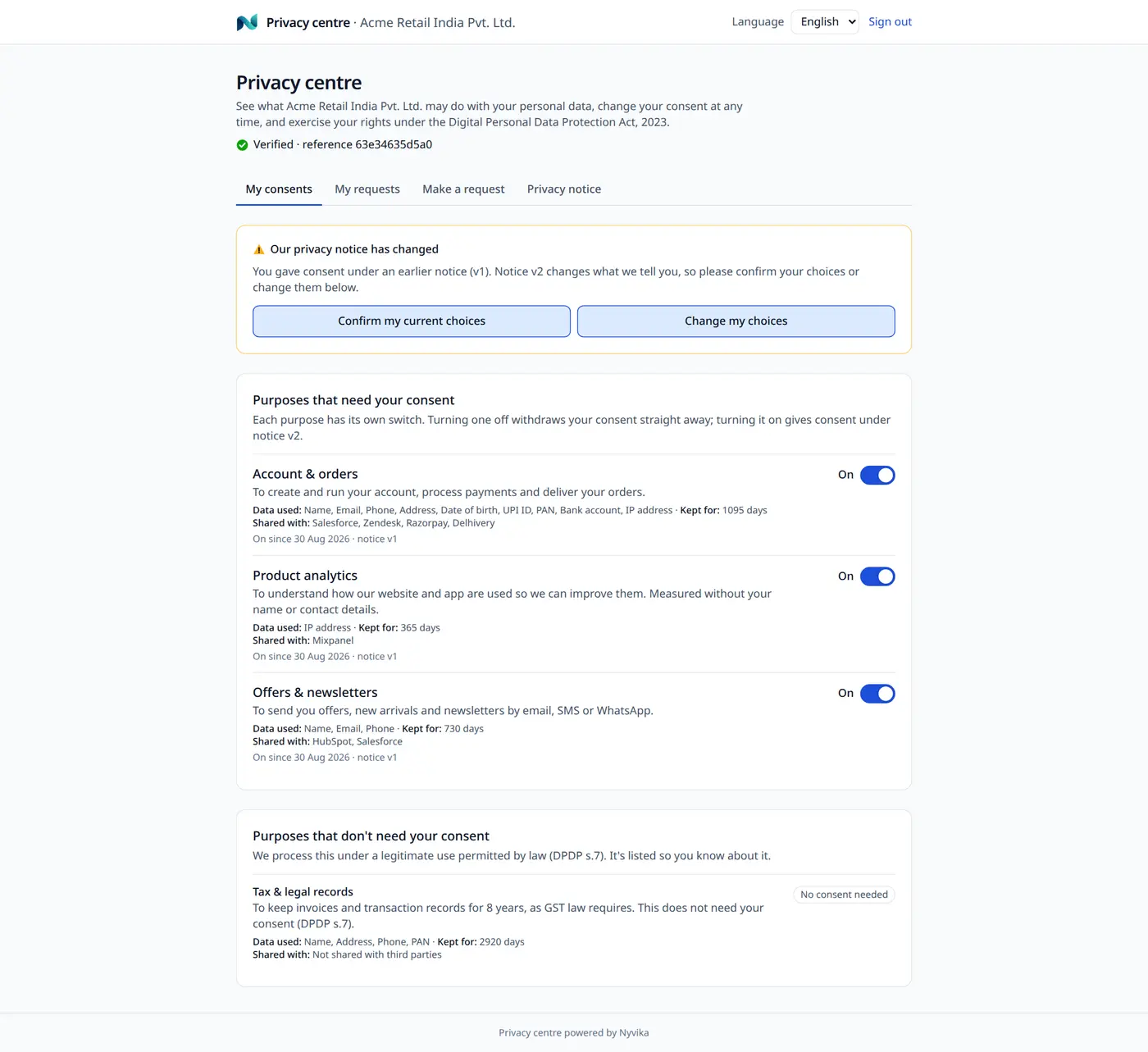
Task: Click the 'Tax & legal records' title
Action: coord(303,892)
